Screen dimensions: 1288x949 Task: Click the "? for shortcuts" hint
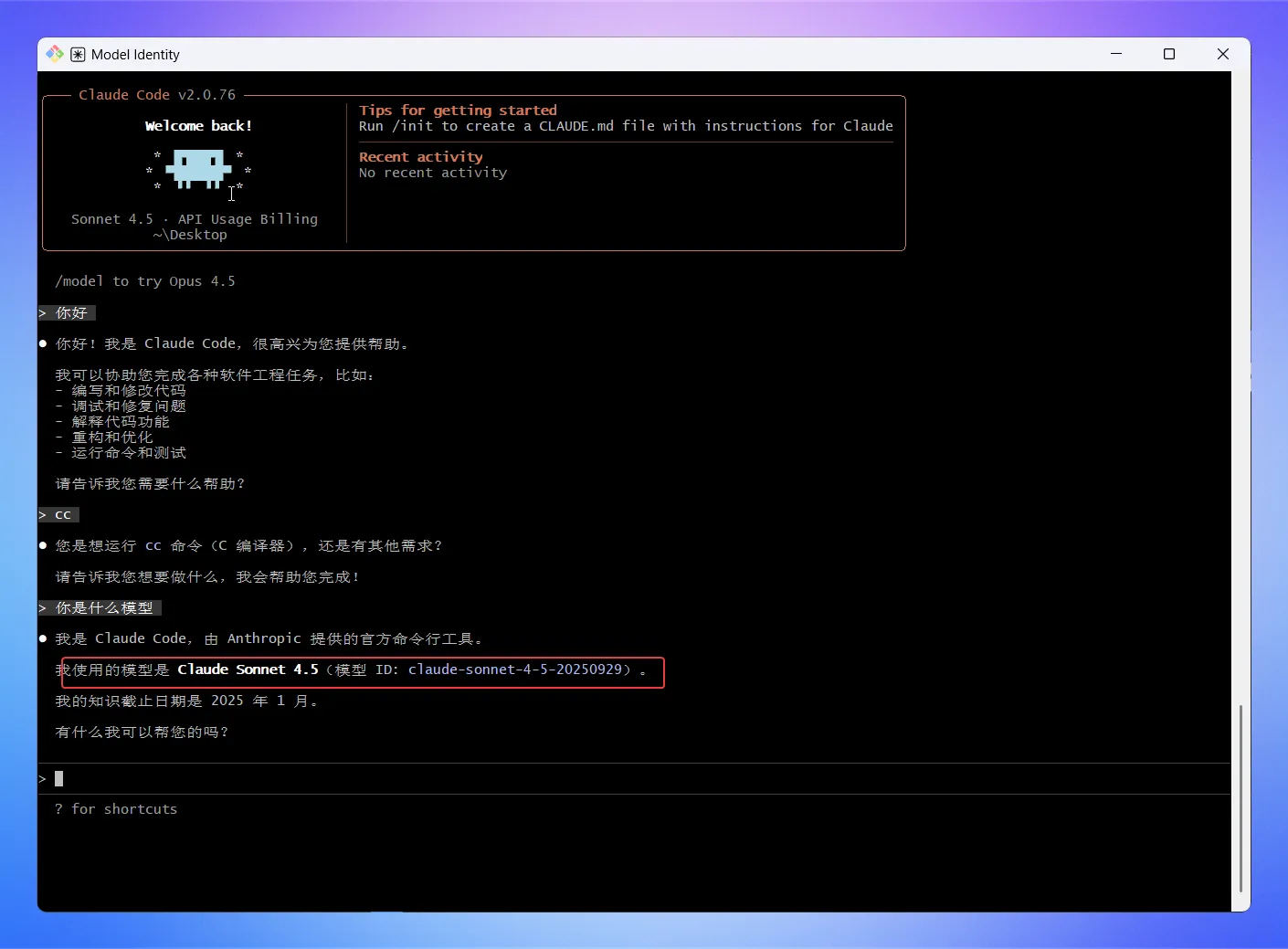(x=116, y=809)
